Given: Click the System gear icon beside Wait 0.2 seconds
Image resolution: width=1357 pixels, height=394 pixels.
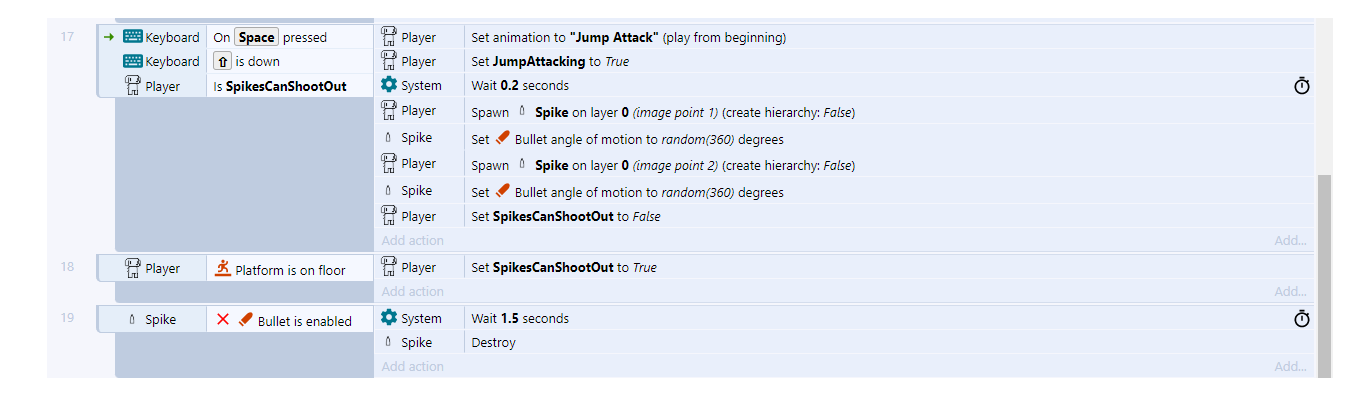Looking at the screenshot, I should click(389, 85).
